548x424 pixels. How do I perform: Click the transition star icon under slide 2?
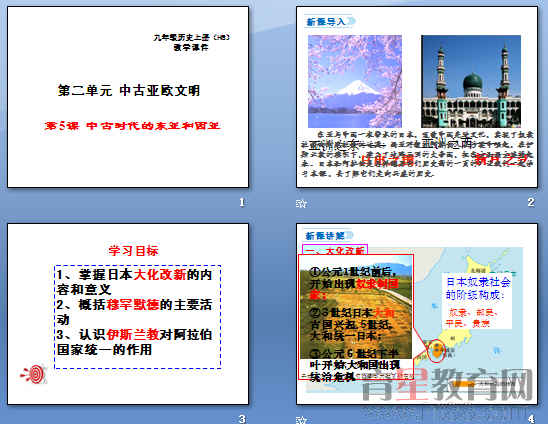[x=301, y=203]
